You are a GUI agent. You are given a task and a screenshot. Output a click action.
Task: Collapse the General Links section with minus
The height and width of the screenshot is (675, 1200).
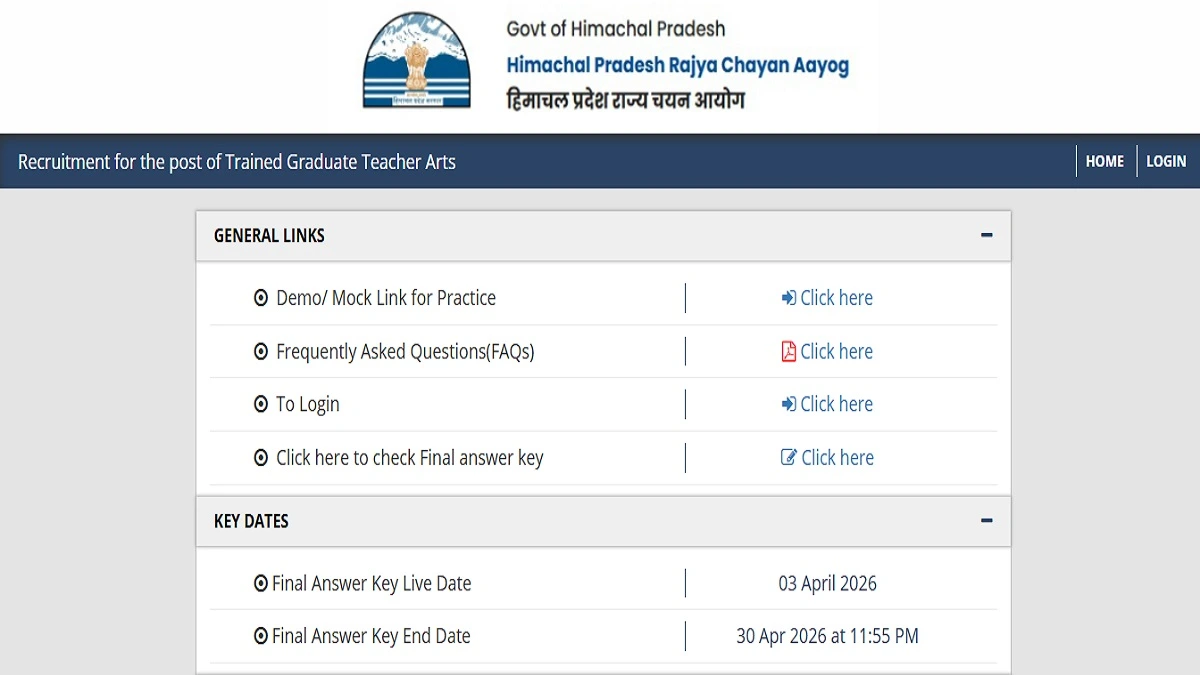986,236
